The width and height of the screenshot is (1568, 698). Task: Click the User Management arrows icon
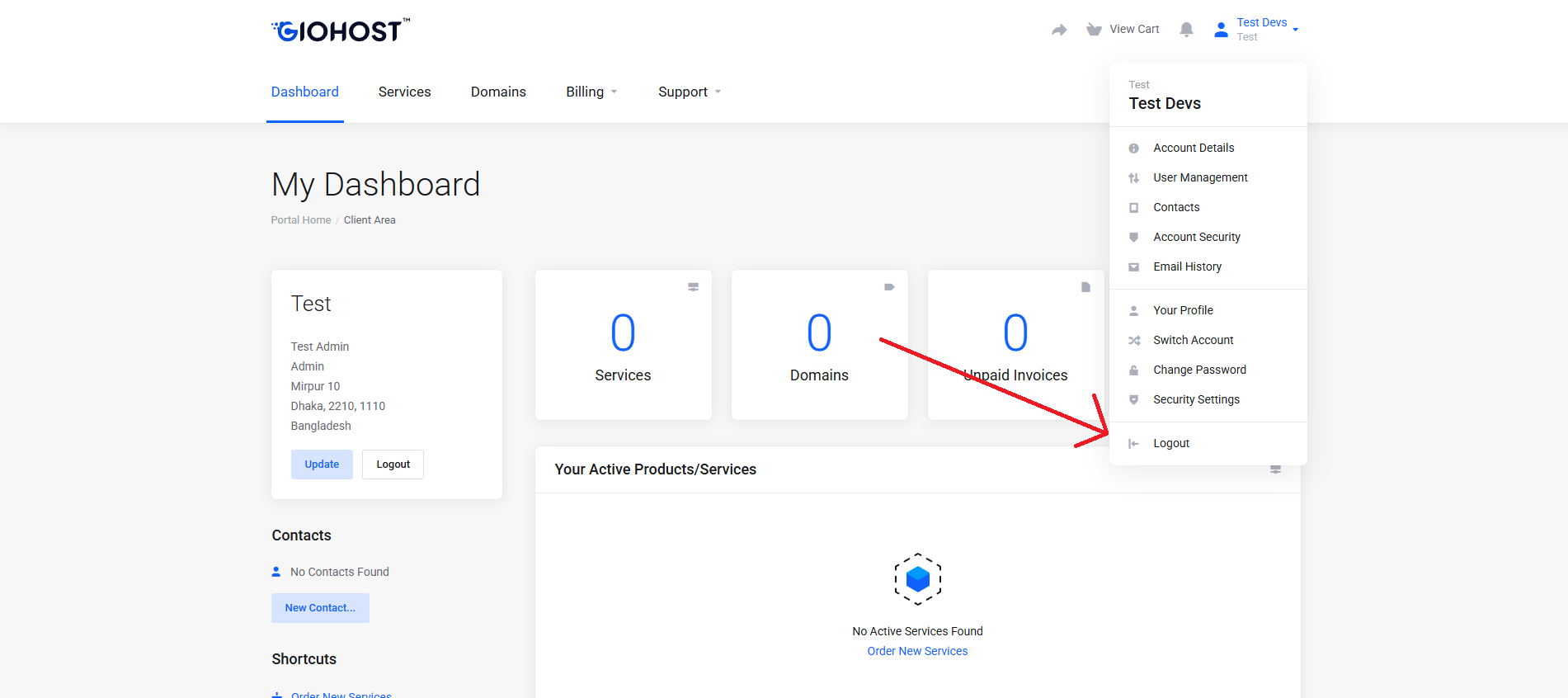click(1134, 178)
